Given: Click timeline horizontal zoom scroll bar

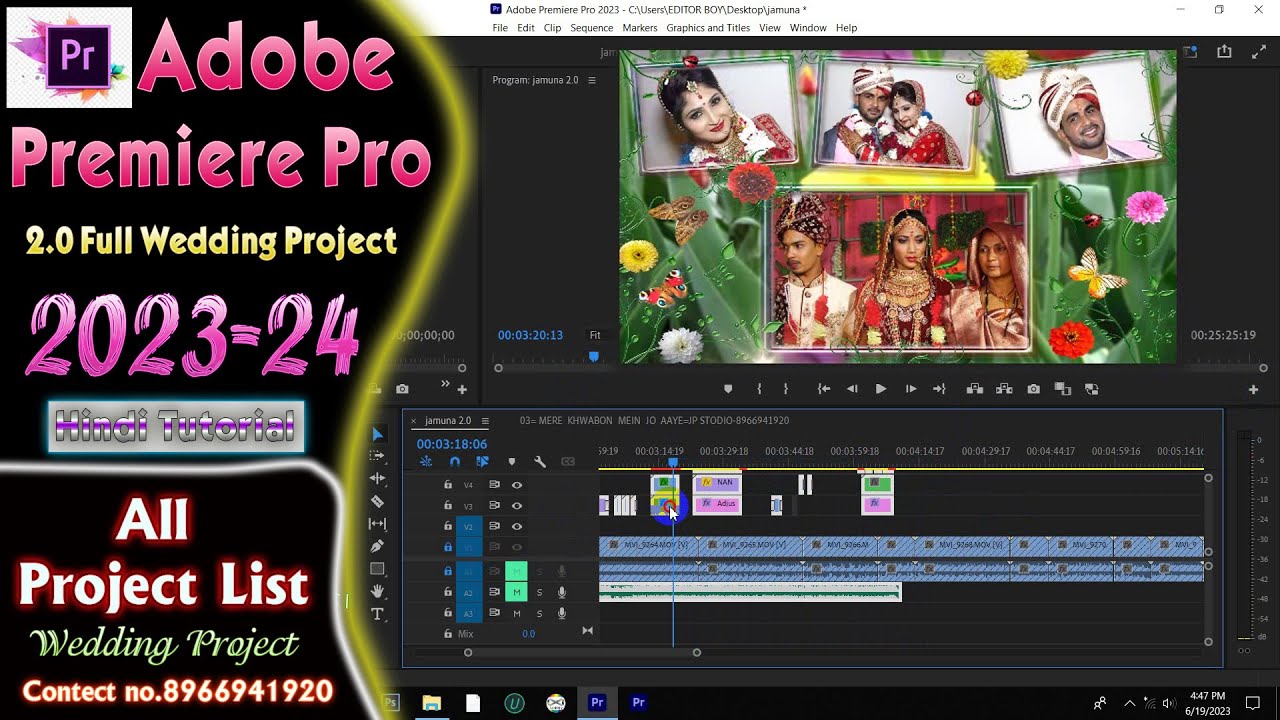Looking at the screenshot, I should [x=582, y=653].
